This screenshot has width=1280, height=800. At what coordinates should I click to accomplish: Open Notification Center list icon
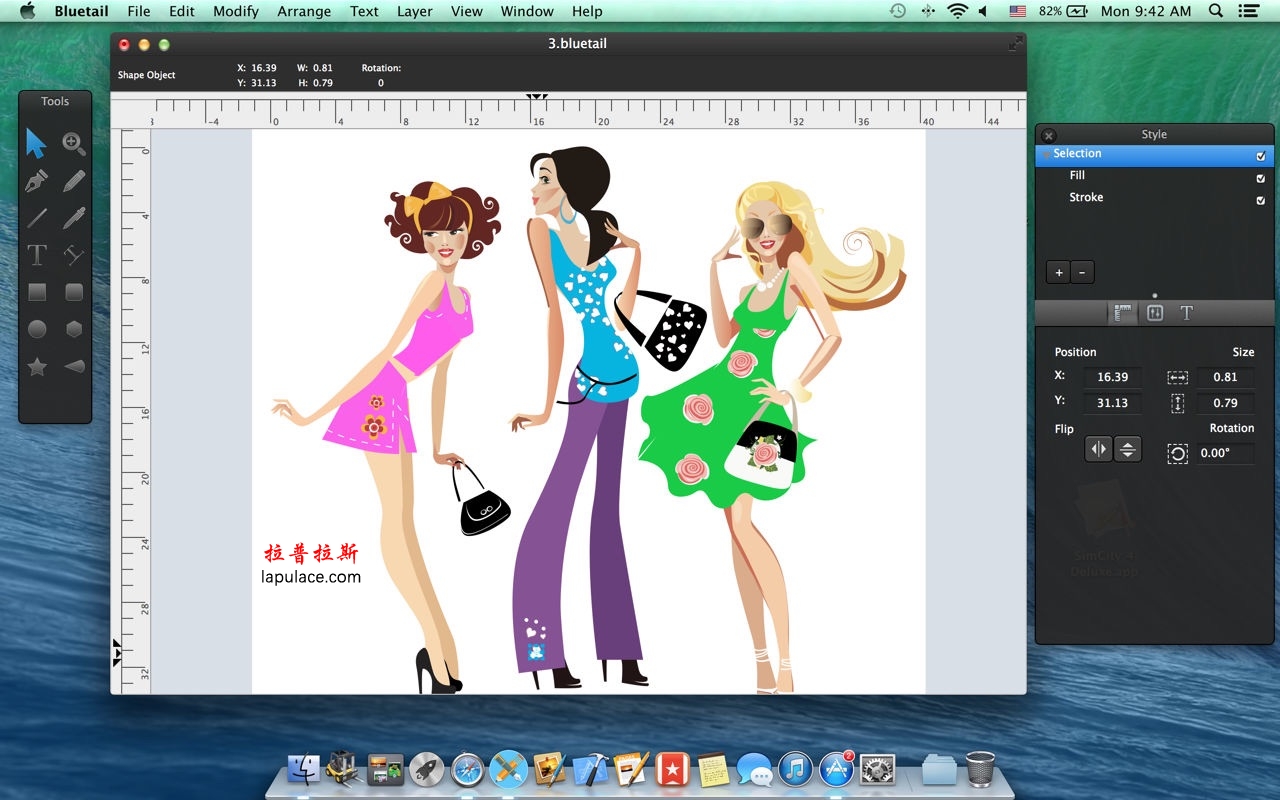pos(1249,11)
